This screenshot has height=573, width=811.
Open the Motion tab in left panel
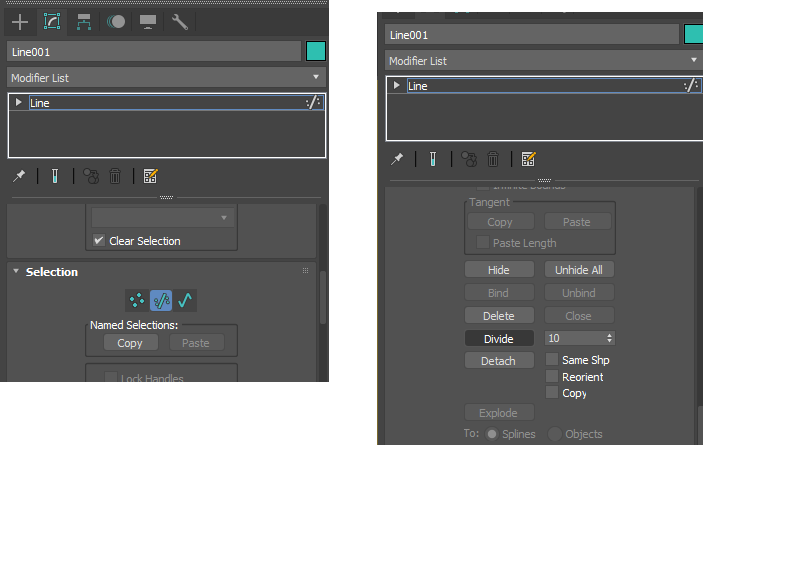click(x=116, y=22)
